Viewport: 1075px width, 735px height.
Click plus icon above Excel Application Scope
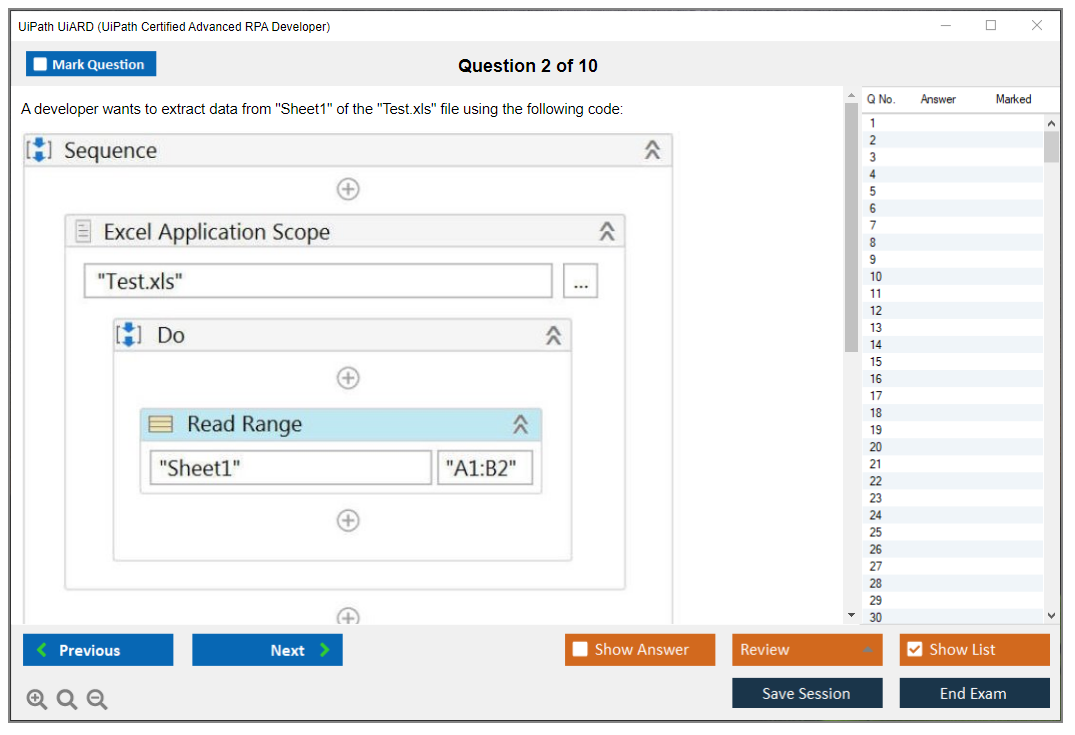[348, 189]
